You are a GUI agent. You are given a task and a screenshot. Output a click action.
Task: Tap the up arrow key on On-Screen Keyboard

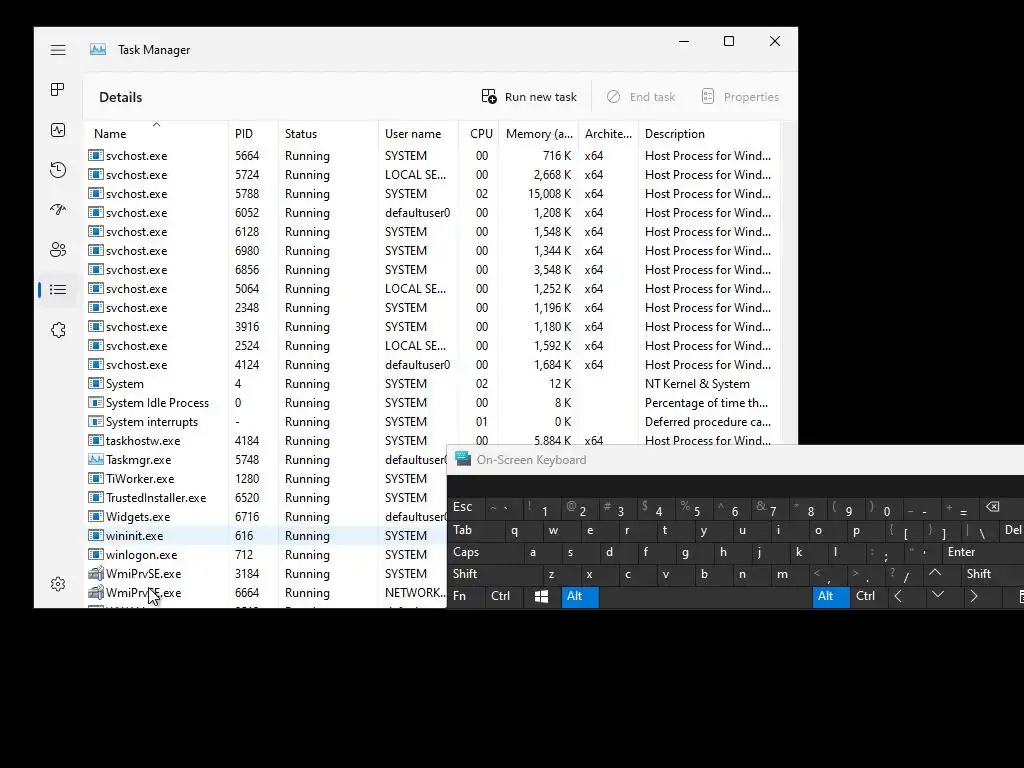click(935, 573)
